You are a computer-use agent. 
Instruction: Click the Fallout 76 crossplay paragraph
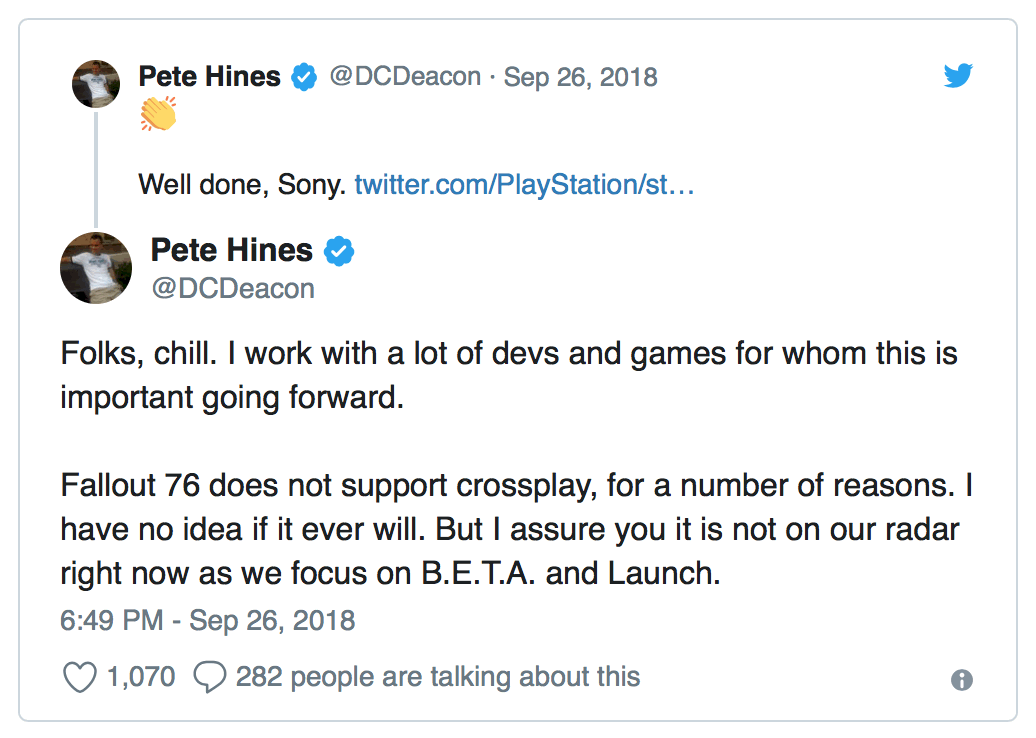coord(516,529)
